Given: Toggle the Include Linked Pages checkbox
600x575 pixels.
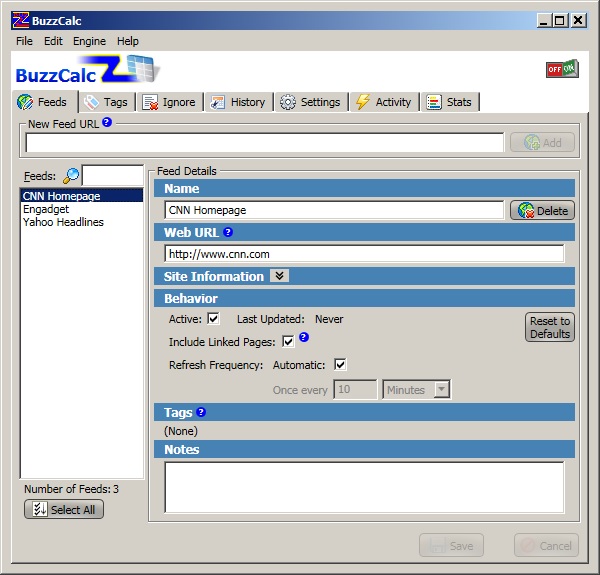Looking at the screenshot, I should (288, 342).
